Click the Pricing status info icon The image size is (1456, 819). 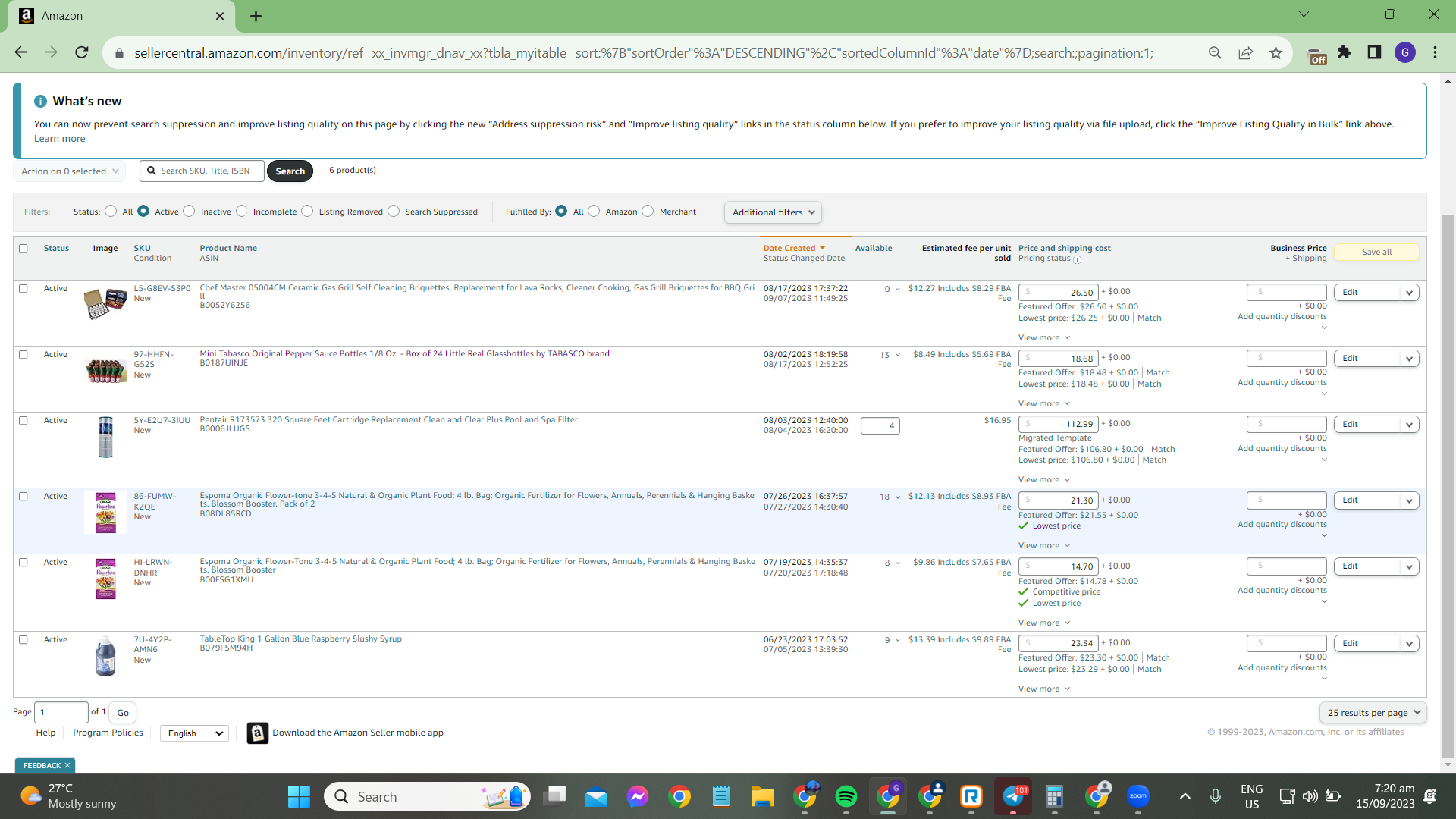tap(1078, 259)
